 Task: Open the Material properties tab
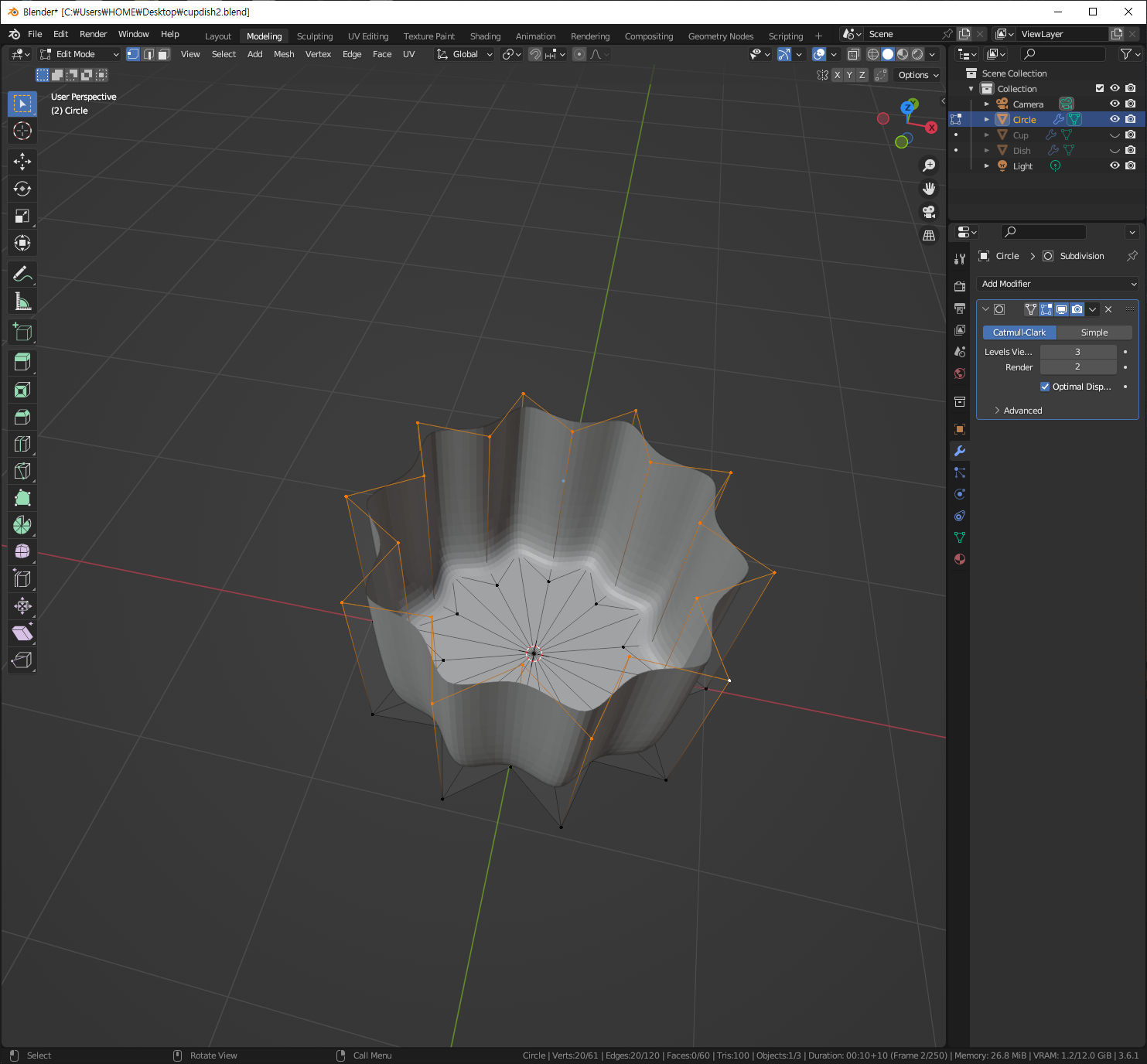click(960, 559)
